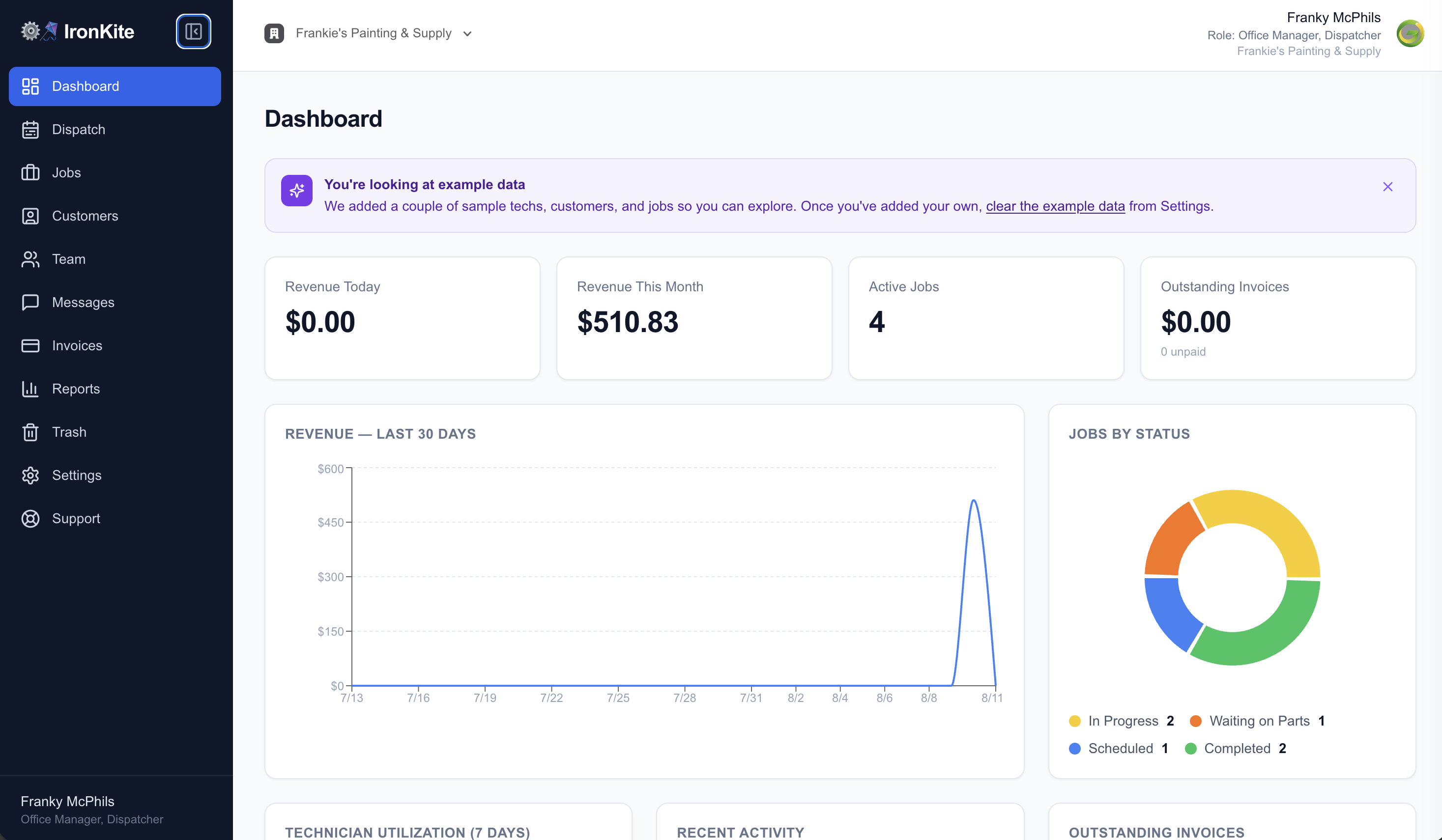Screen dimensions: 1442x840
Task: Follow the 'clear the example data' link
Action: (1055, 206)
